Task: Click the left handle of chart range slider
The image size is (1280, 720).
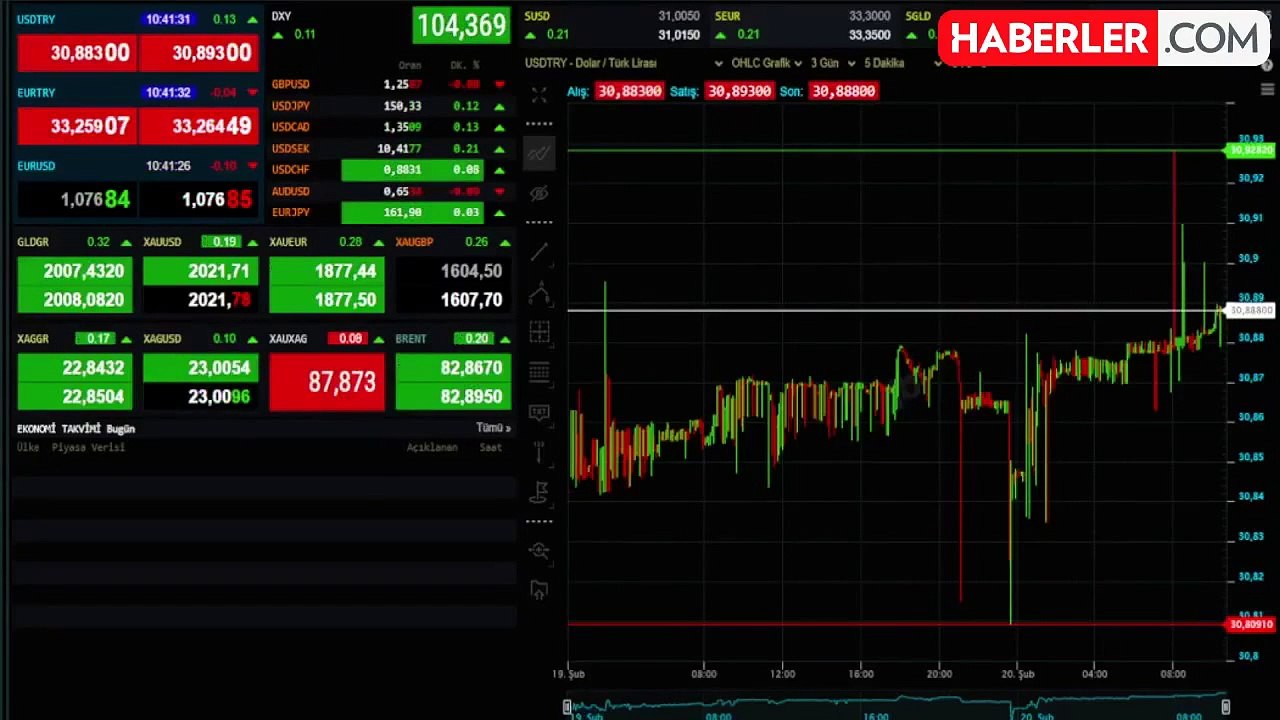Action: [x=568, y=707]
